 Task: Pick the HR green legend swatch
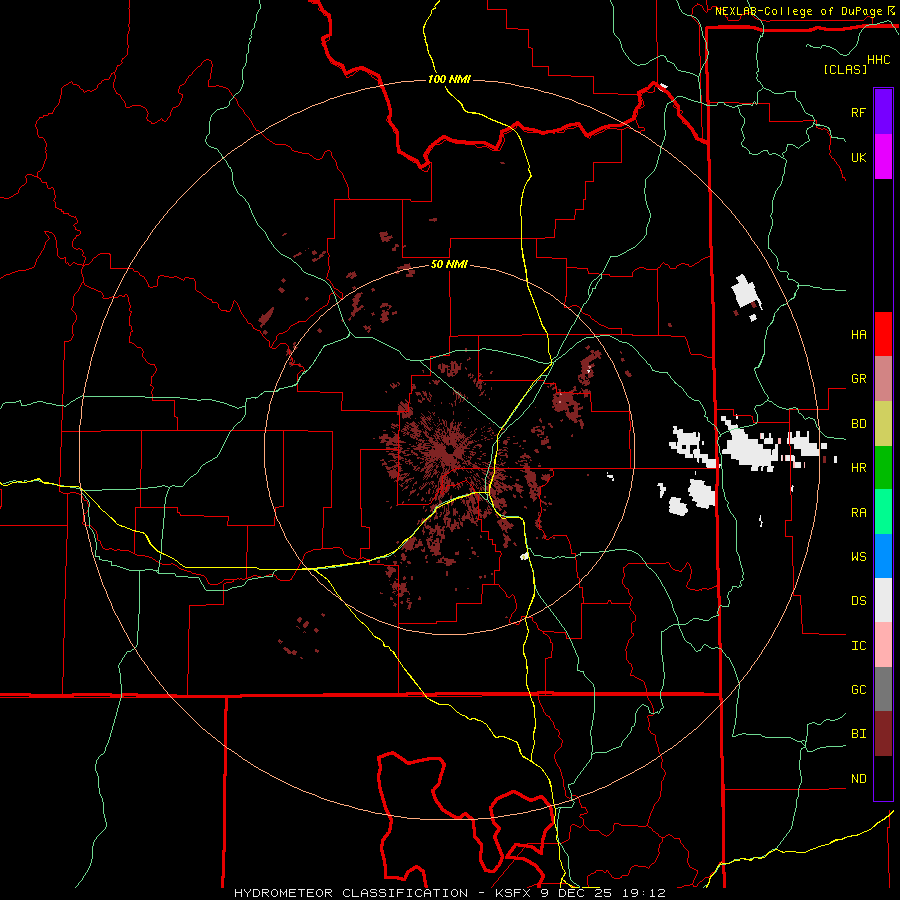pos(883,468)
